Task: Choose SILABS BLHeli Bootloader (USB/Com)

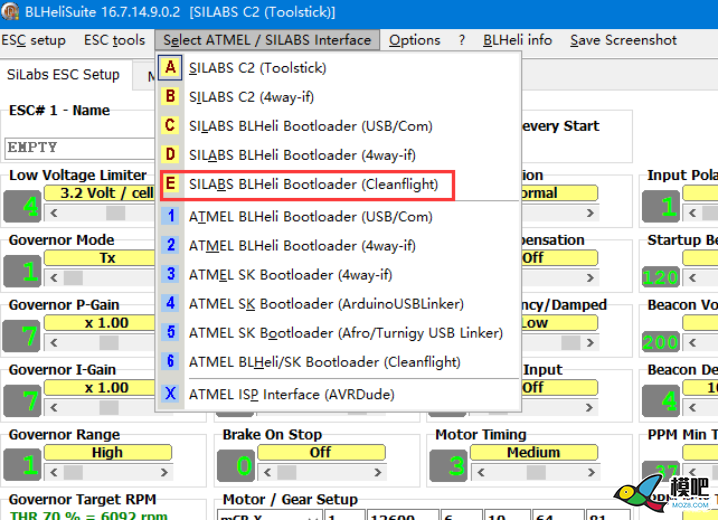Action: (x=338, y=126)
